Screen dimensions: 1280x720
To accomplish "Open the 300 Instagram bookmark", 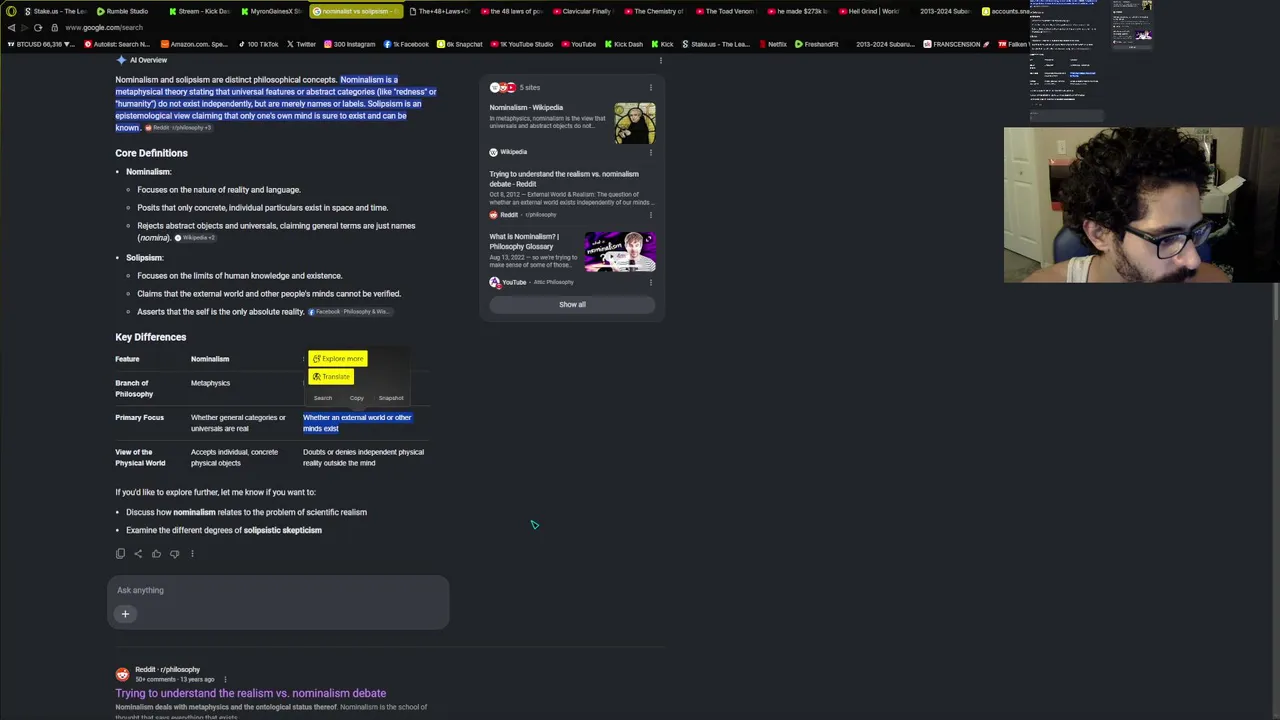I will click(x=349, y=44).
